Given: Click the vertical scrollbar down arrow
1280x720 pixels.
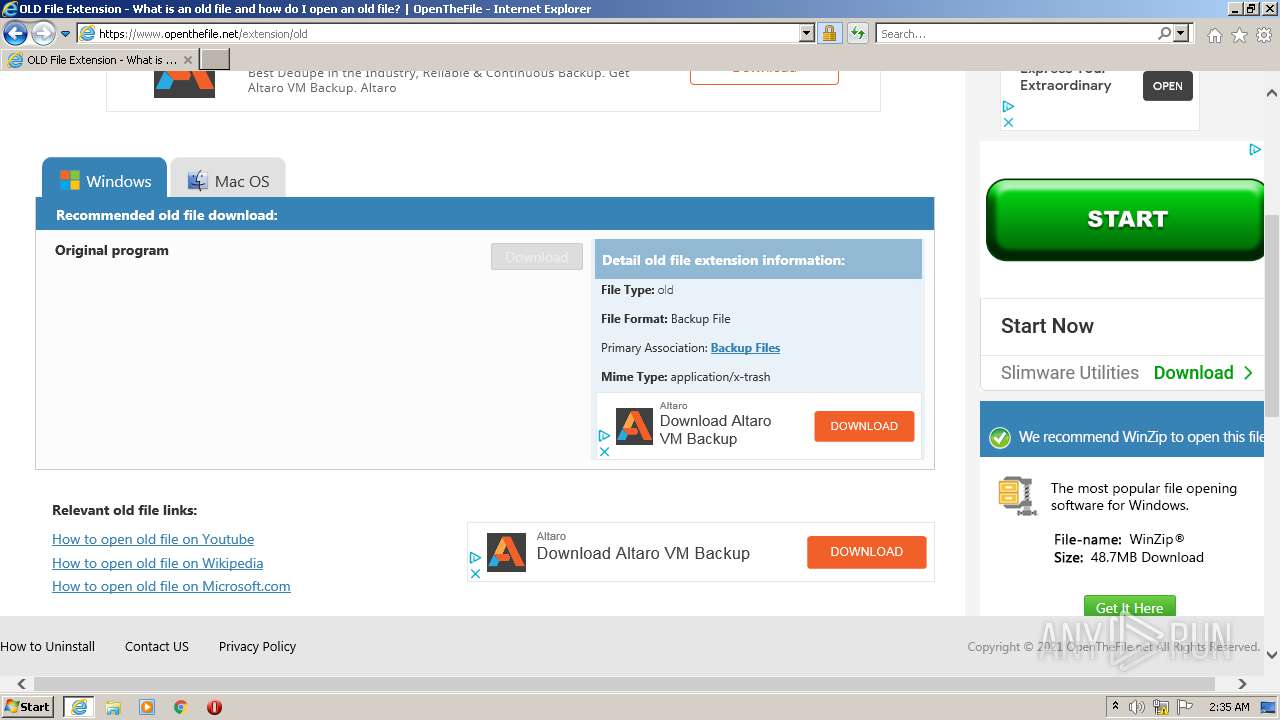Looking at the screenshot, I should point(1272,655).
